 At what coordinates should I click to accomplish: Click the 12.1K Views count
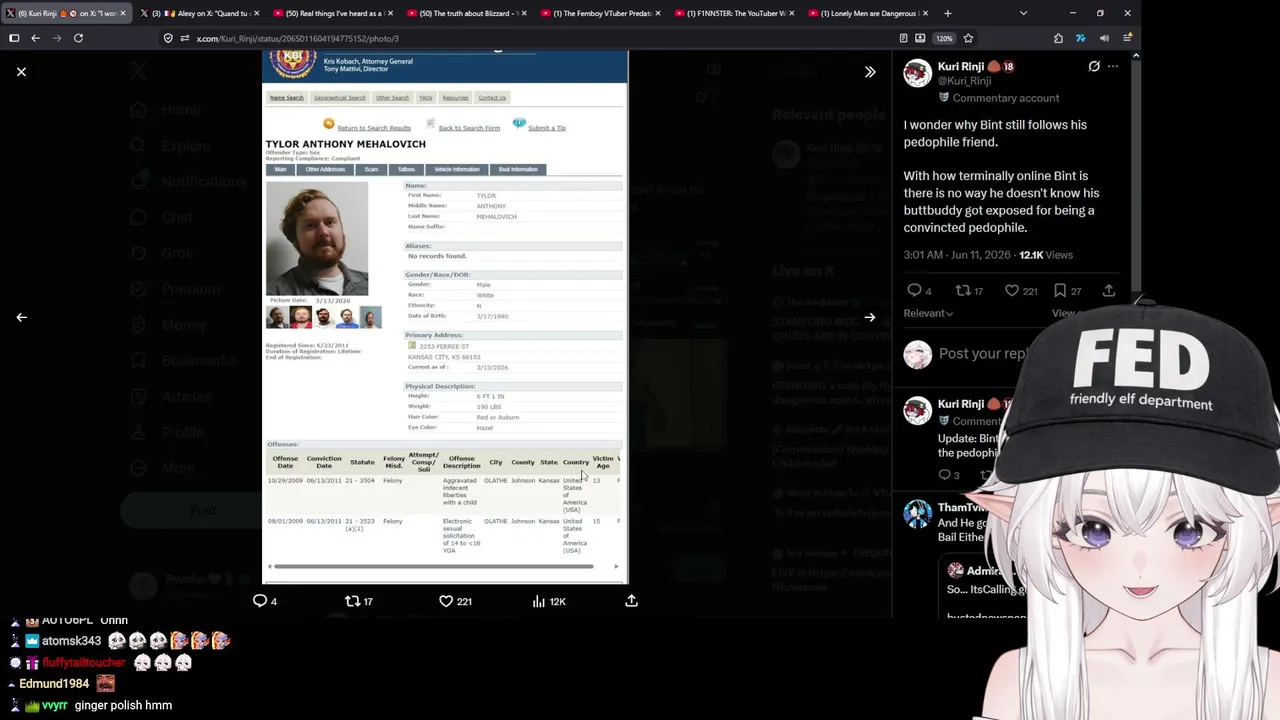(x=1046, y=255)
